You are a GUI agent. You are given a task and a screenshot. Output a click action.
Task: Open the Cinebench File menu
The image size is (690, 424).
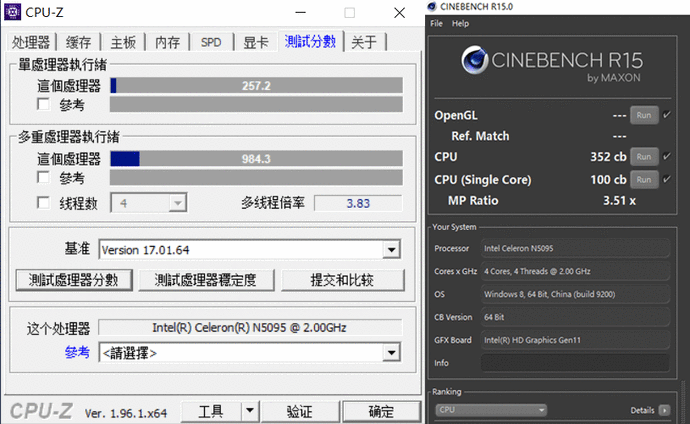(x=437, y=23)
